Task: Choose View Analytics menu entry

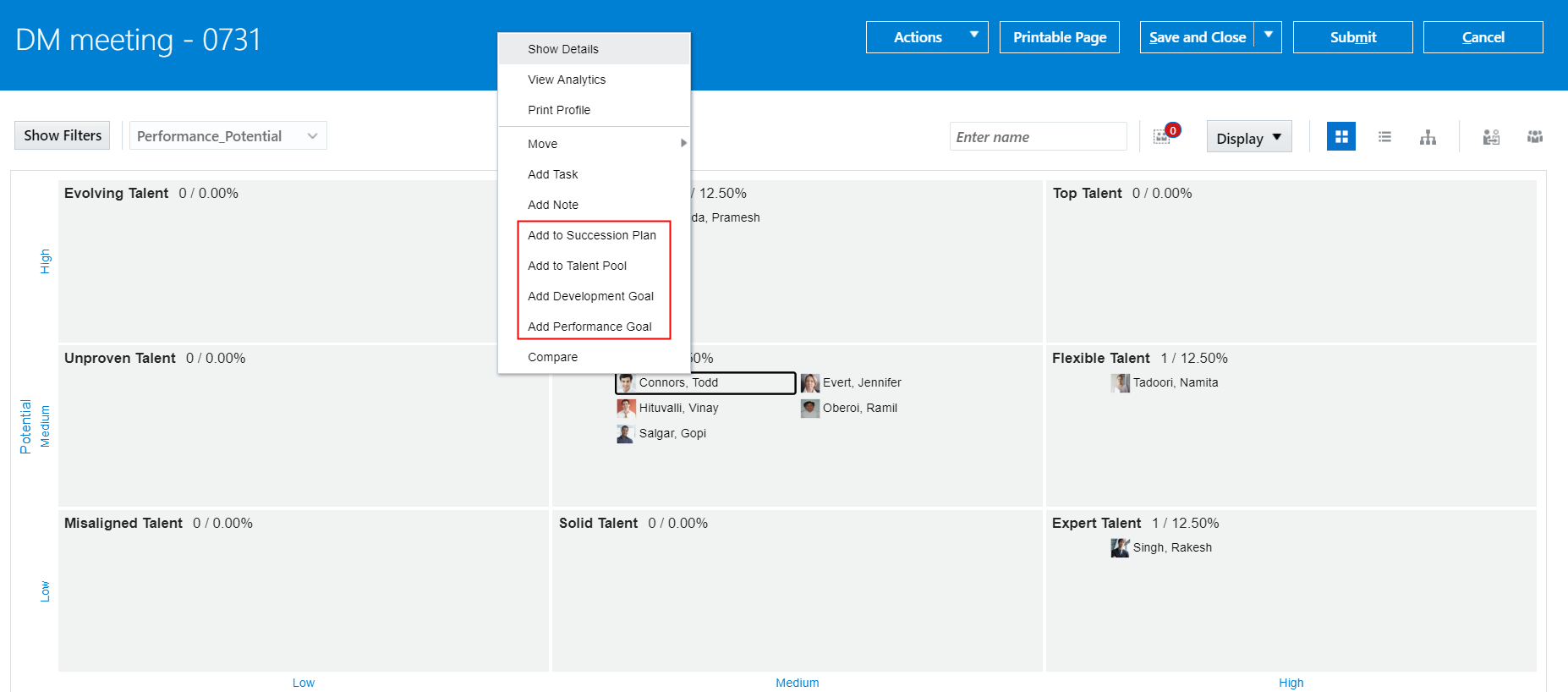Action: click(594, 80)
